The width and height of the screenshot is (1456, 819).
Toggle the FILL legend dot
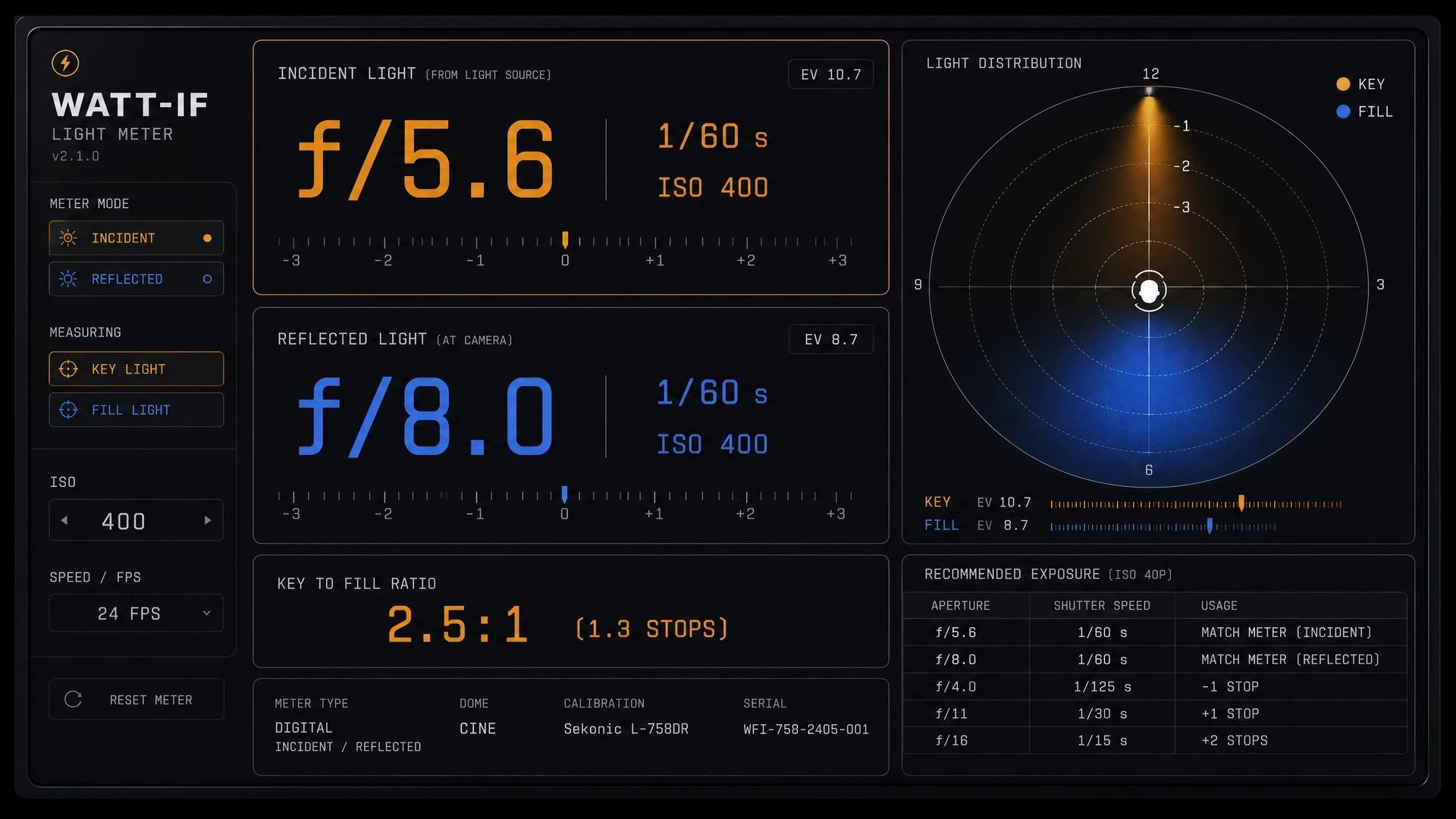coord(1343,111)
